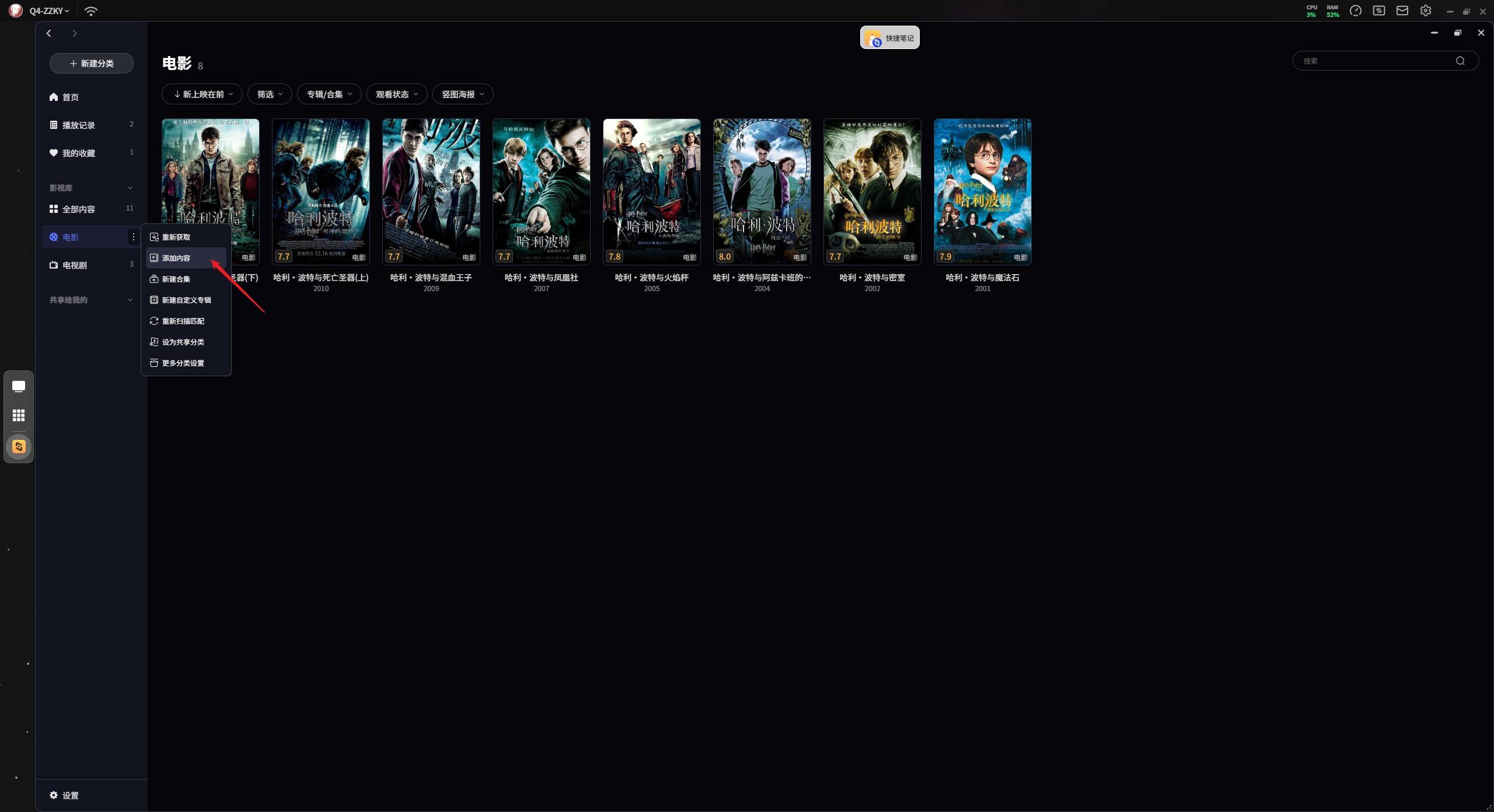
Task: Click the 哈利·波特与魔法石 title text
Action: tap(982, 278)
